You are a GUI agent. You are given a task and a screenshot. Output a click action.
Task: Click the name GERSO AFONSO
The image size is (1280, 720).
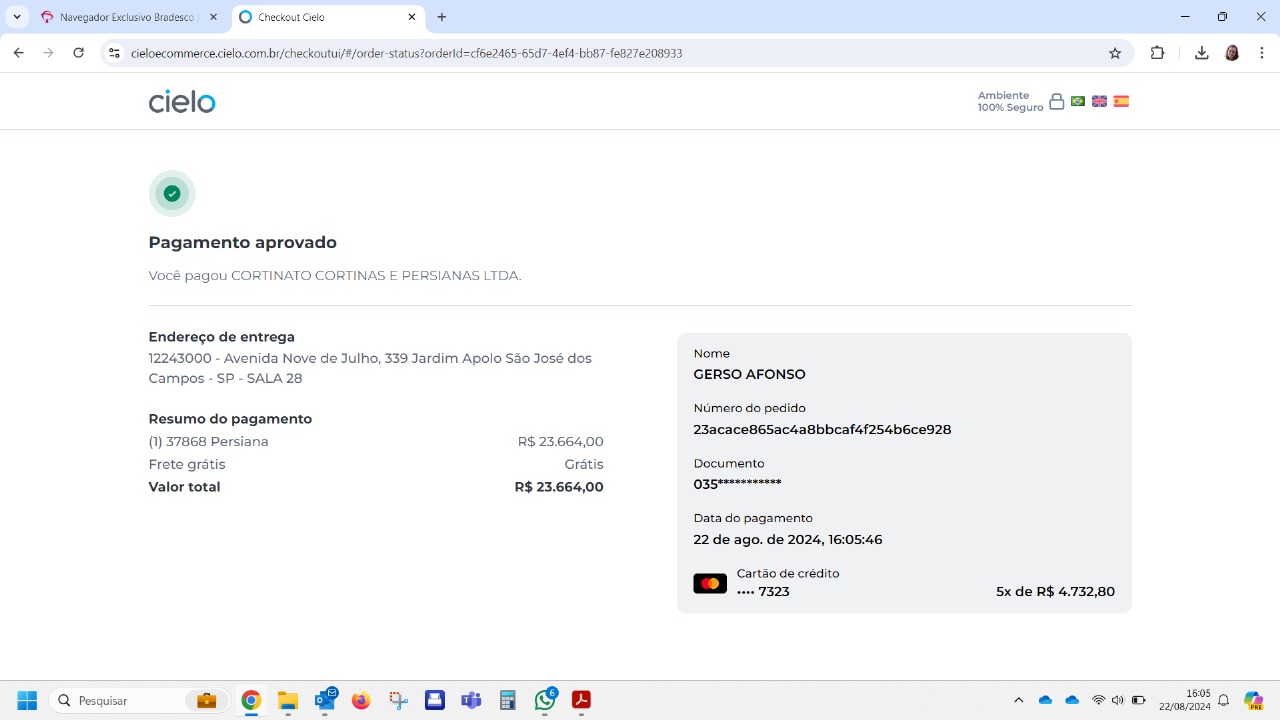coord(749,375)
